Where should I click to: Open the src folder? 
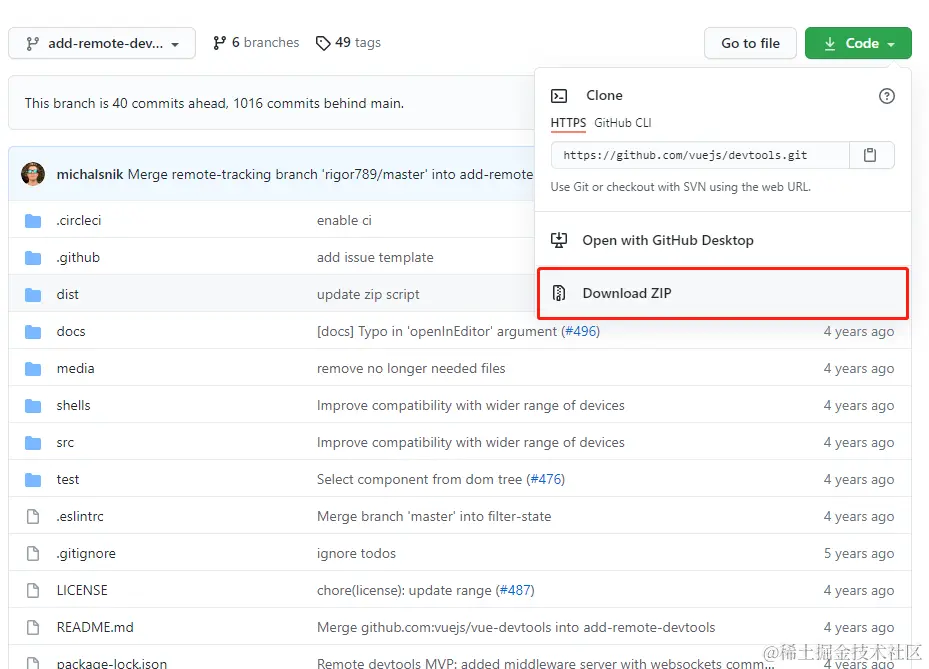click(x=65, y=443)
